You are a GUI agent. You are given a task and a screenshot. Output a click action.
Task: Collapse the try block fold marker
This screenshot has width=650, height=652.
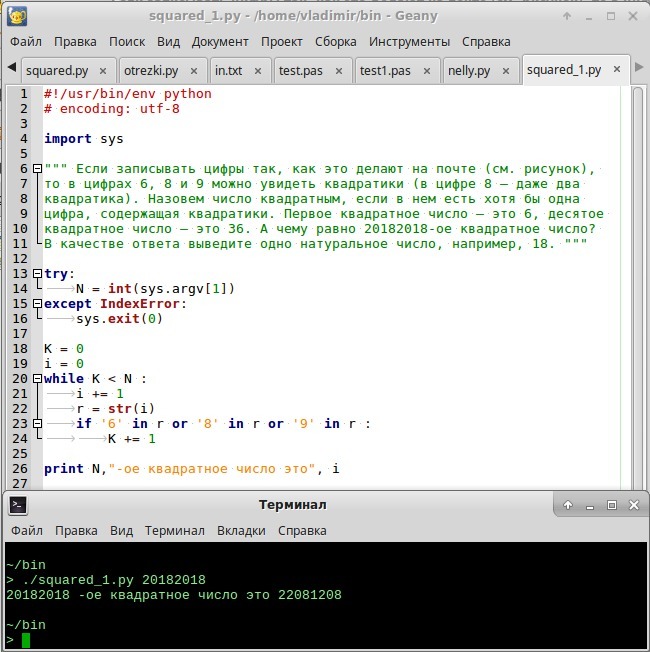tap(38, 274)
